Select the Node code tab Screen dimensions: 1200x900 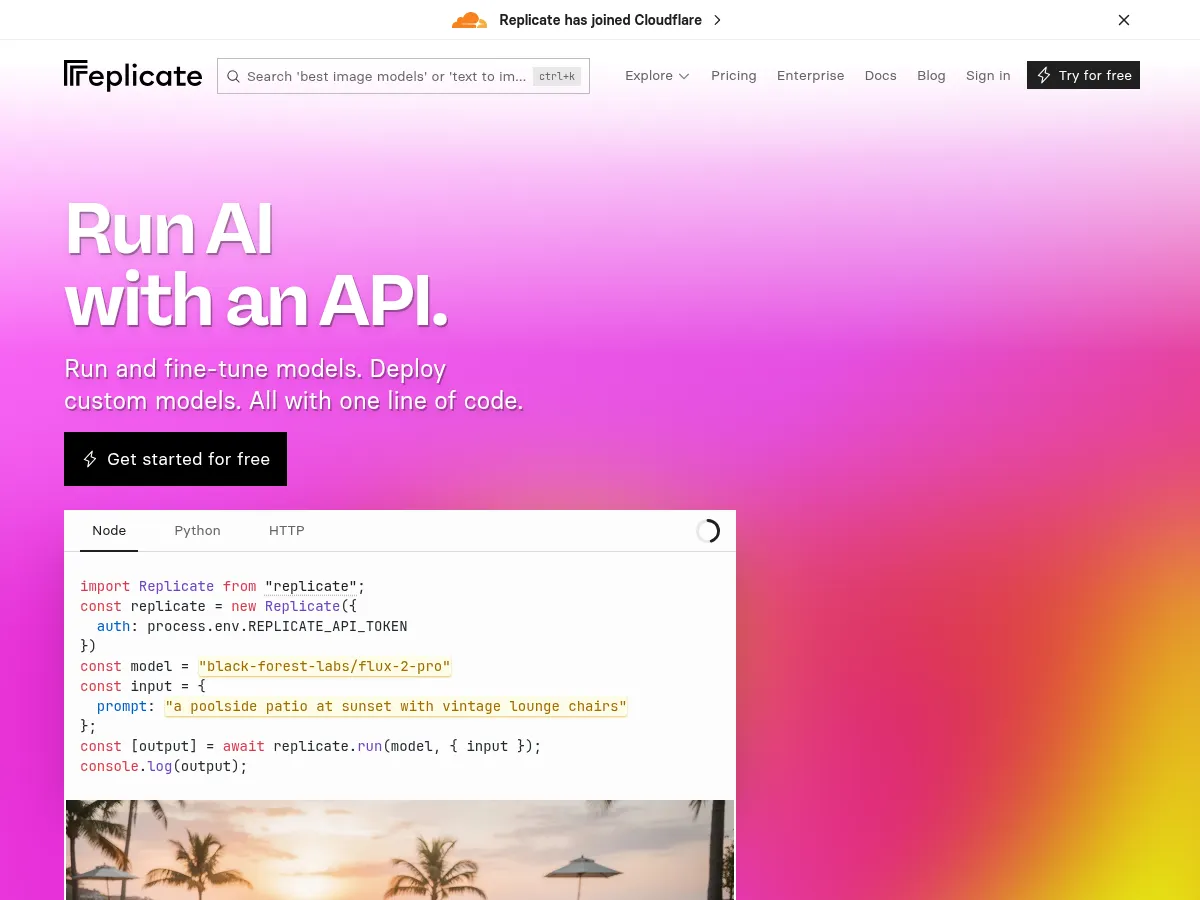click(x=109, y=531)
